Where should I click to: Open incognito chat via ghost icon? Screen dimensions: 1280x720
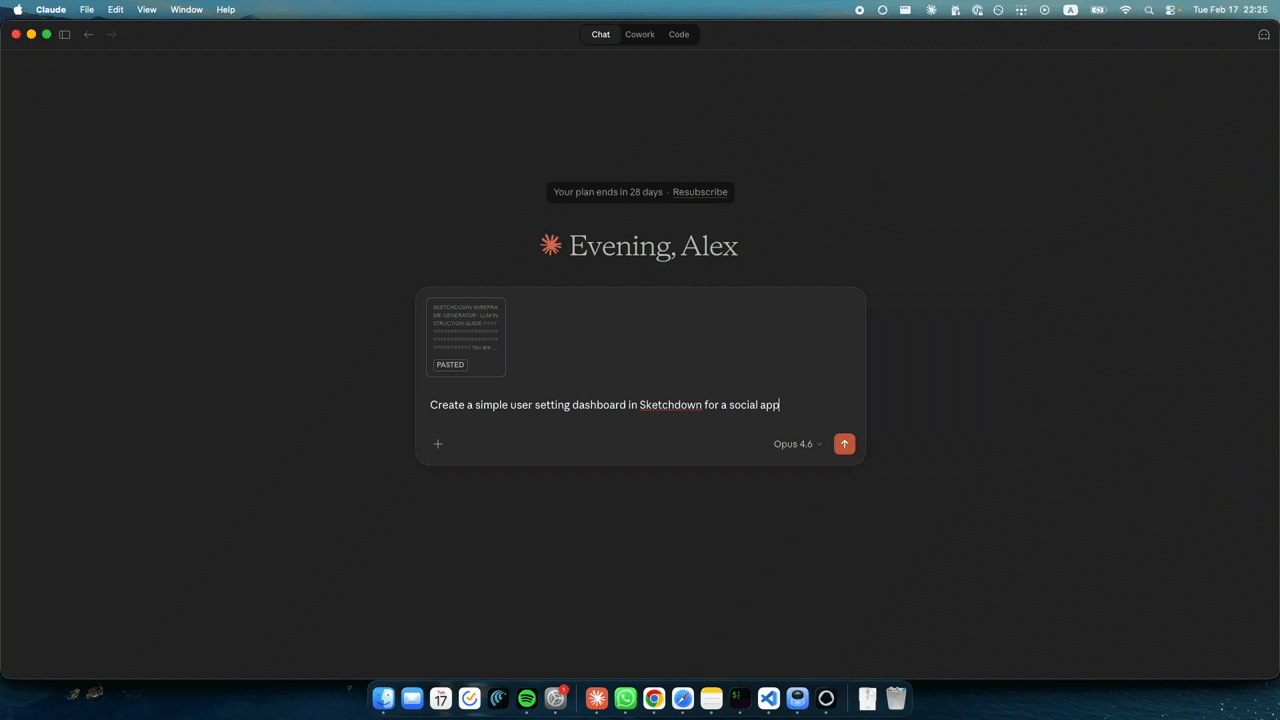pyautogui.click(x=1263, y=34)
